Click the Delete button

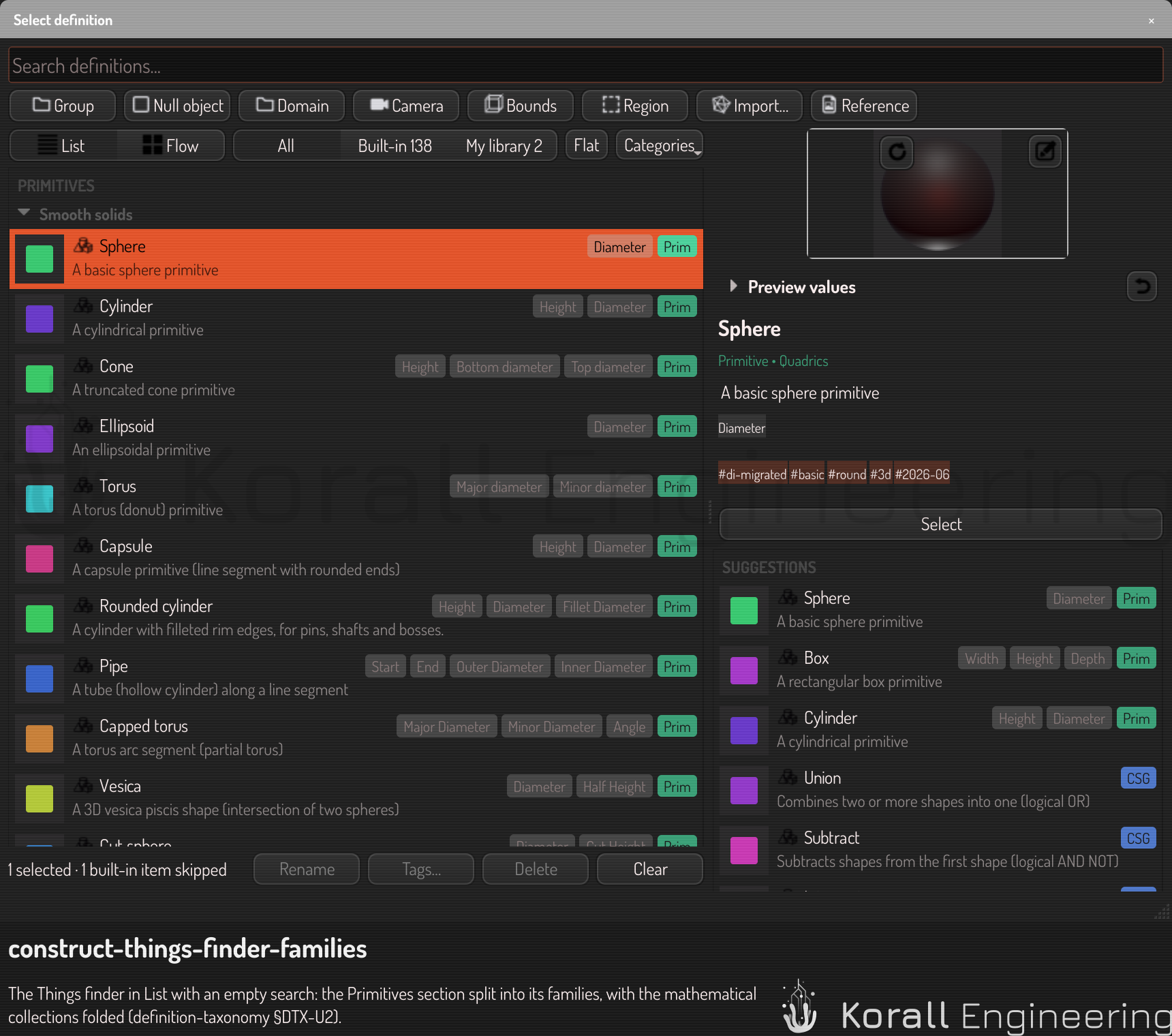pos(536,869)
